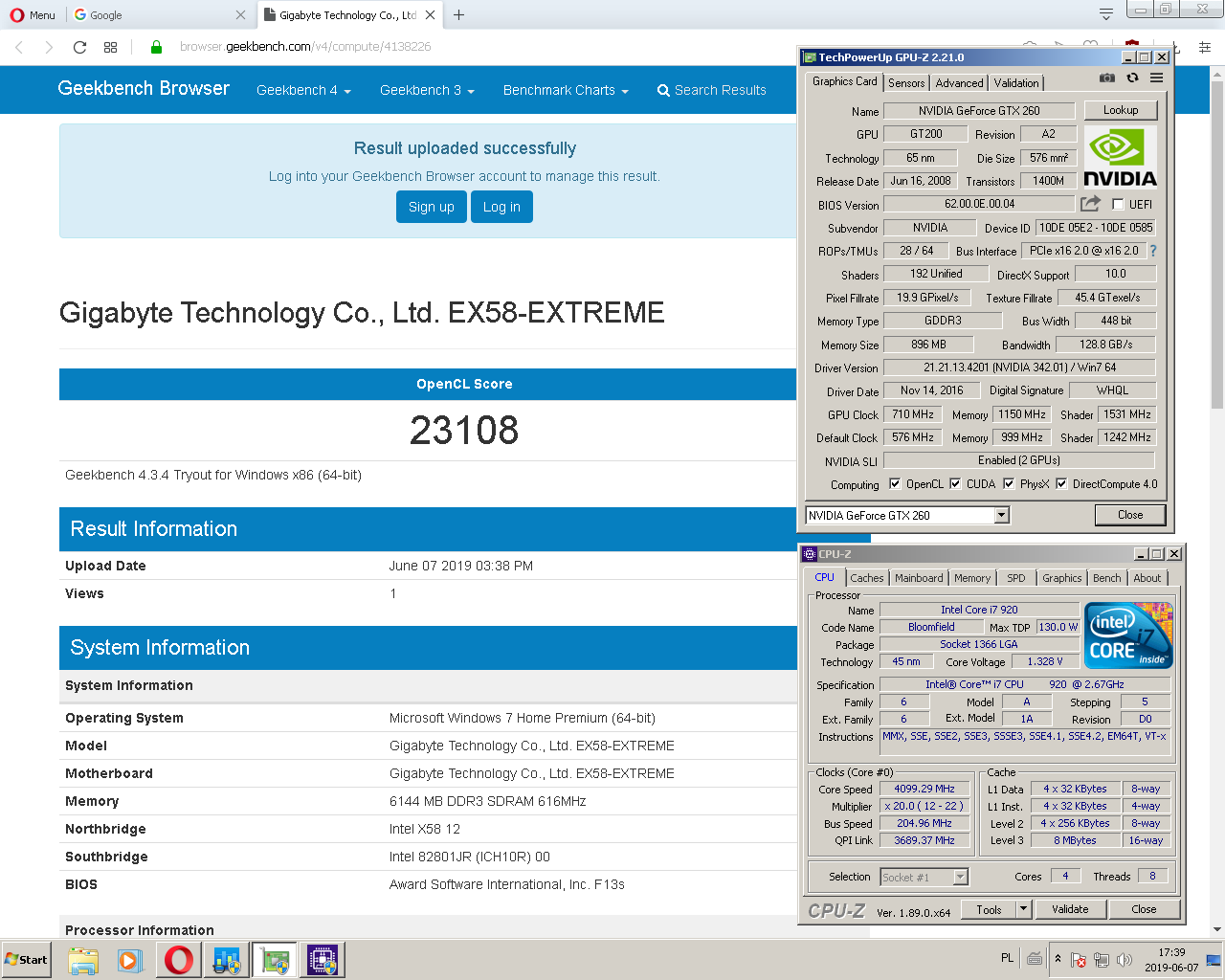Switch to the Advanced tab in GPU-Z
Viewport: 1225px width, 980px height.
[959, 83]
